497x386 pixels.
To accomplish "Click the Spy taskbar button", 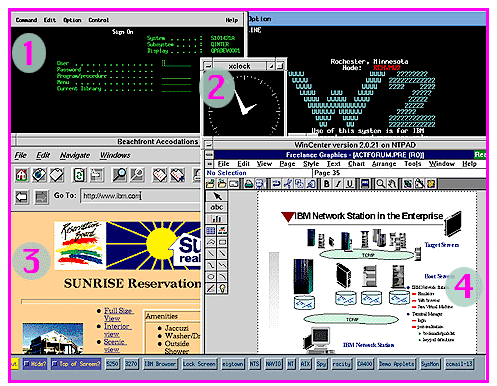I will point(321,364).
